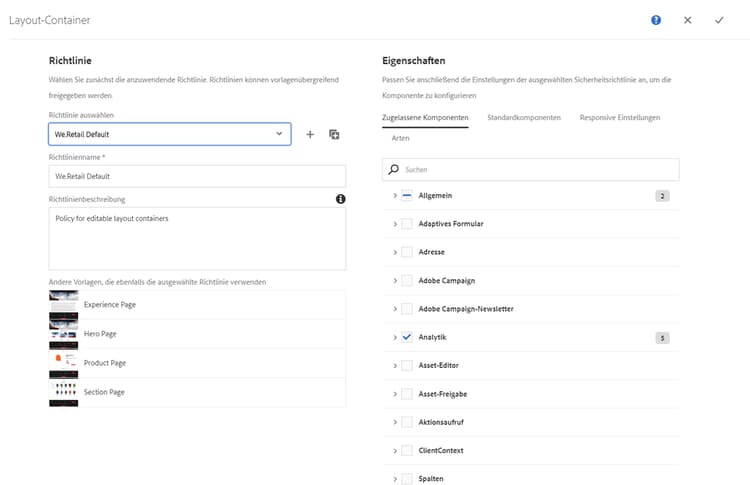Select the Arten tab
750x485 pixels.
pyautogui.click(x=400, y=138)
